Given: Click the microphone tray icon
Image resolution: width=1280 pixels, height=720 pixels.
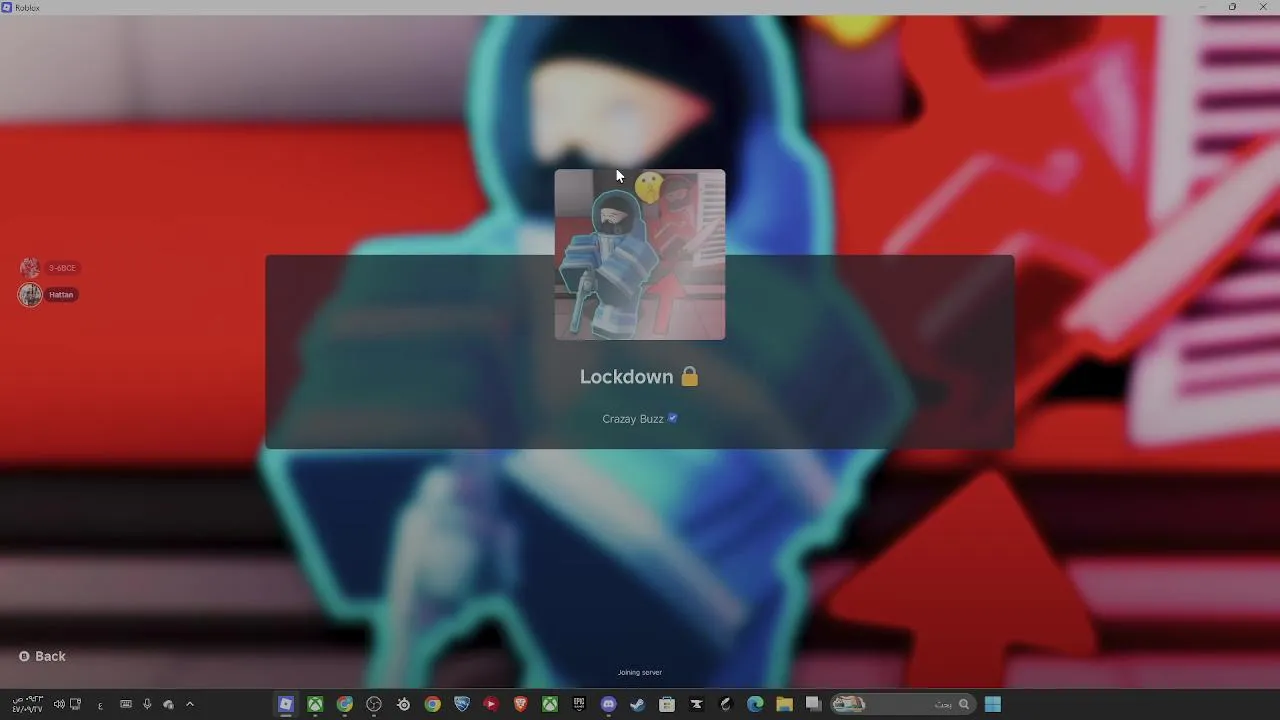Looking at the screenshot, I should [x=147, y=704].
